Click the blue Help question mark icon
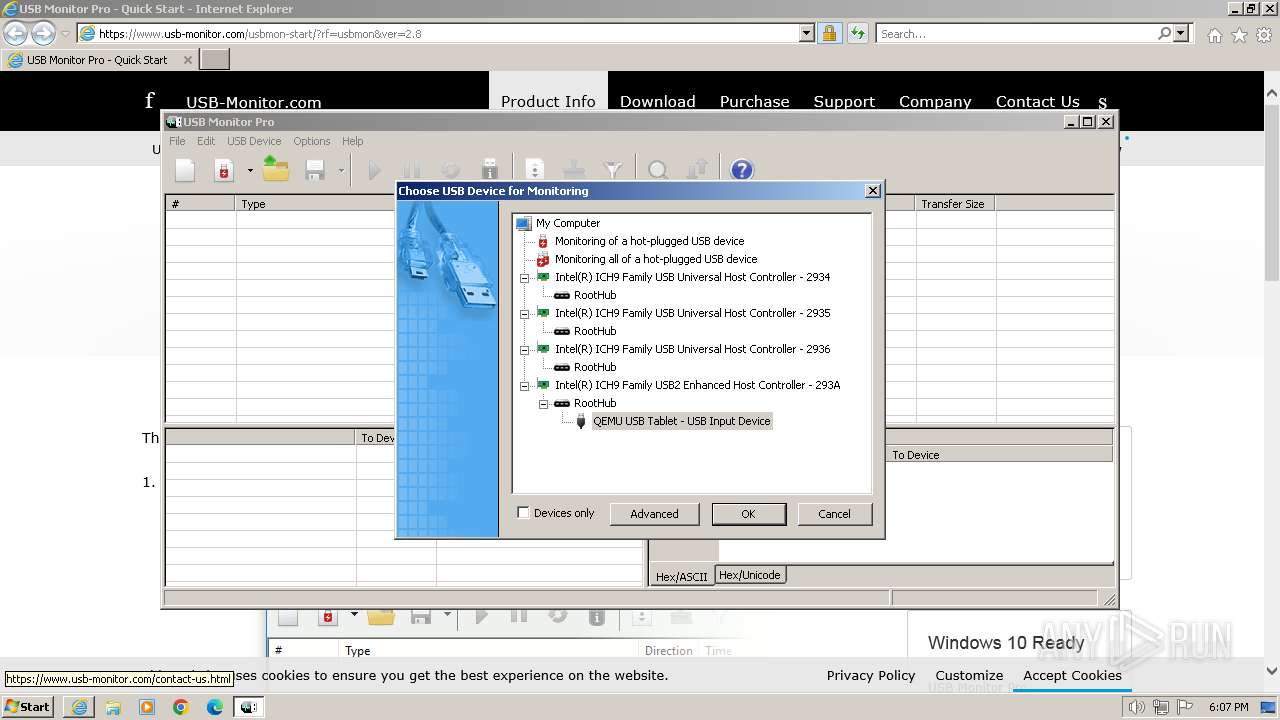The width and height of the screenshot is (1280, 720). 741,170
